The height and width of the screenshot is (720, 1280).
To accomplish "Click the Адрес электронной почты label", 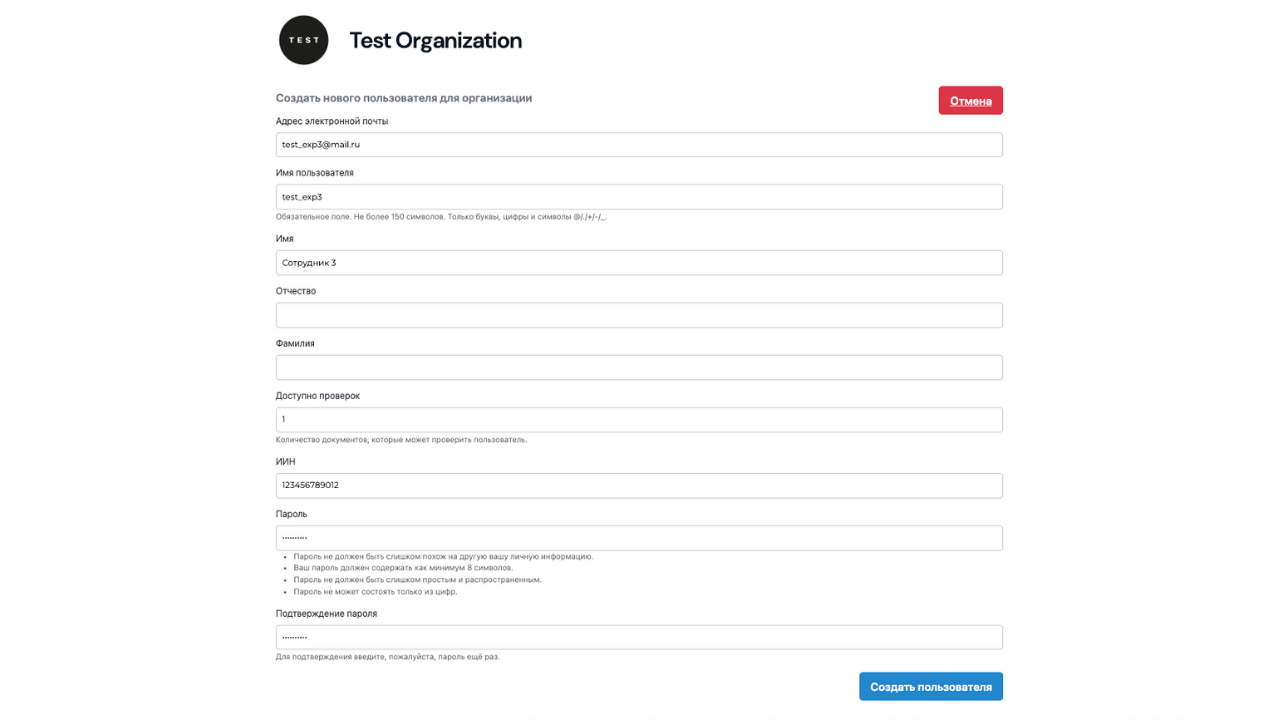I will [332, 121].
